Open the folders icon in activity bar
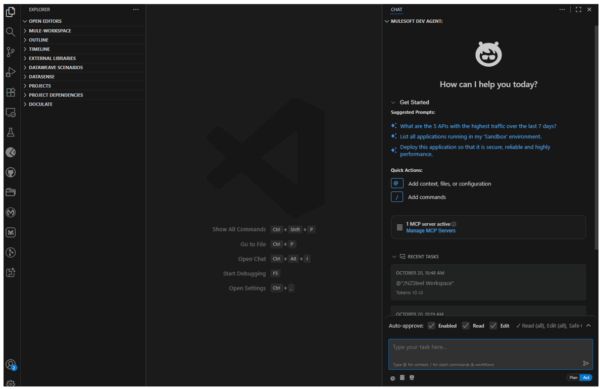 click(11, 192)
